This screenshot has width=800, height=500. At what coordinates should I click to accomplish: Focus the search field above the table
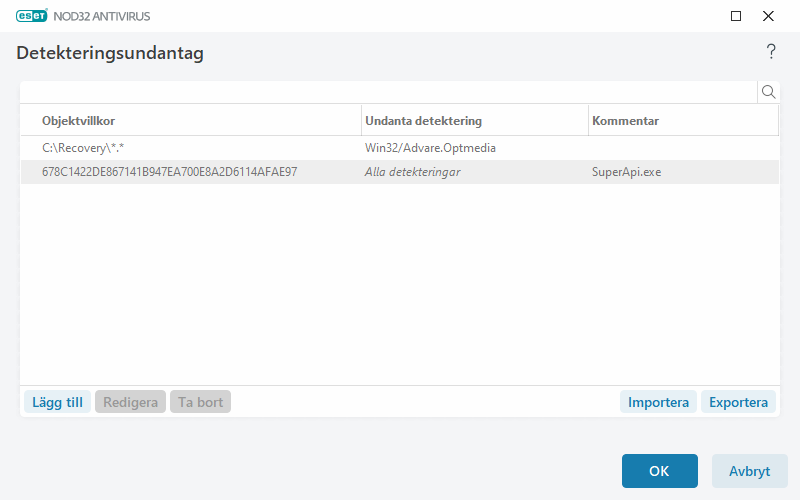[x=388, y=92]
